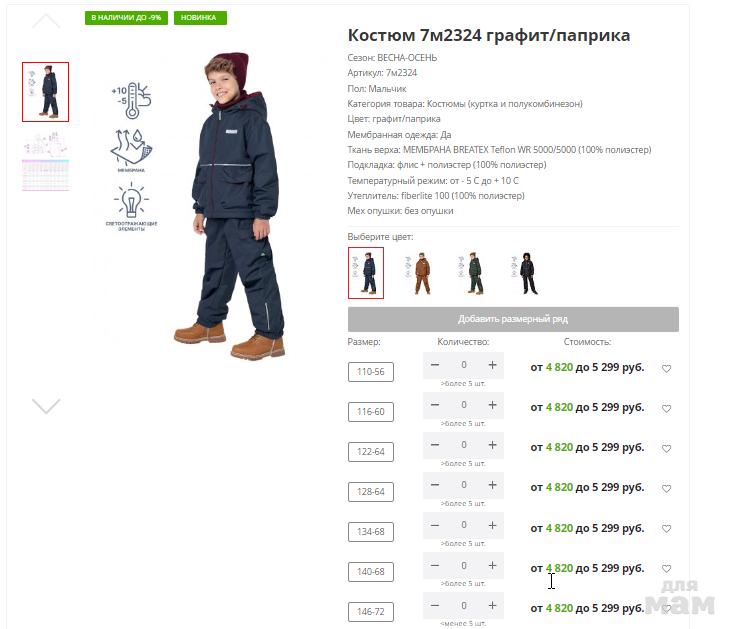Select the brown suit color option
Image resolution: width=730 pixels, height=629 pixels.
(x=421, y=273)
